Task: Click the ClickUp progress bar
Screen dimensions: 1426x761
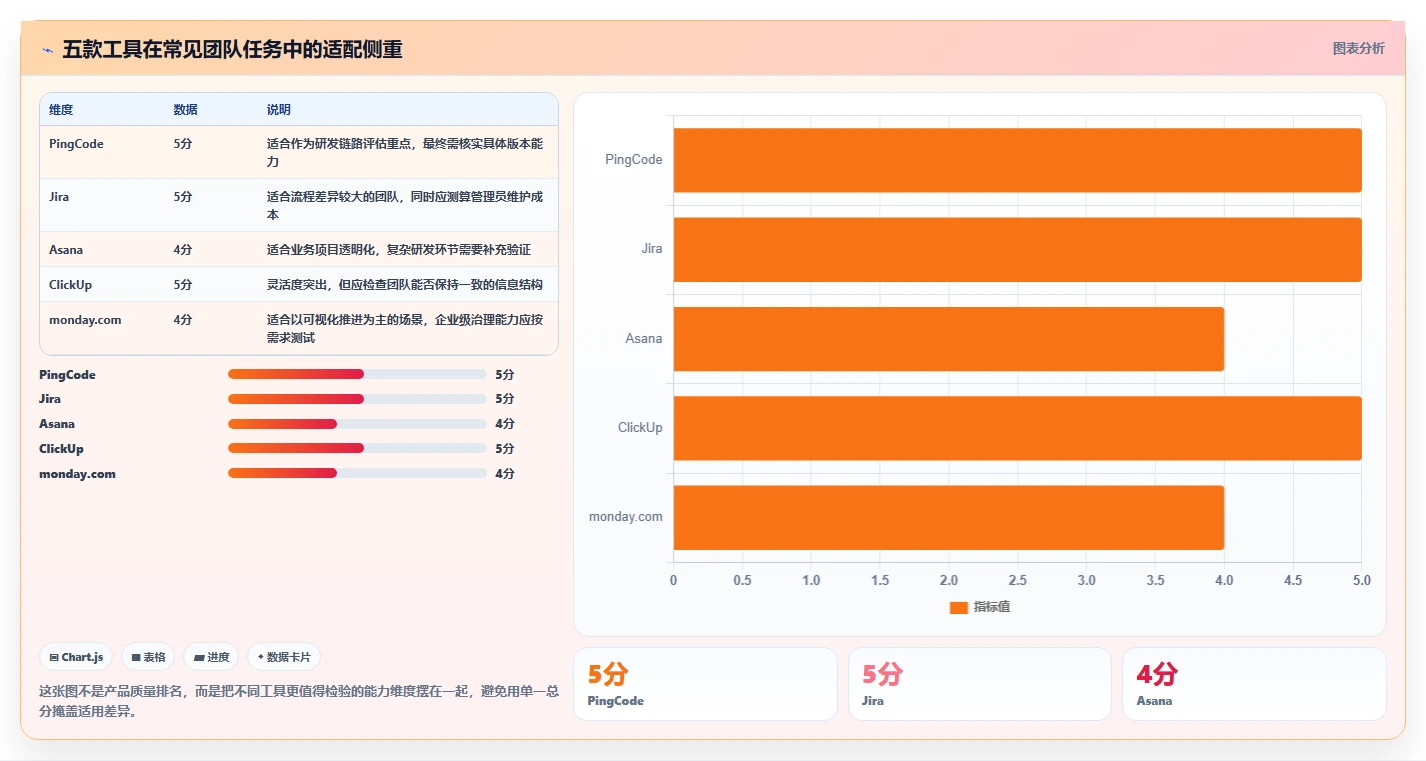Action: [357, 448]
